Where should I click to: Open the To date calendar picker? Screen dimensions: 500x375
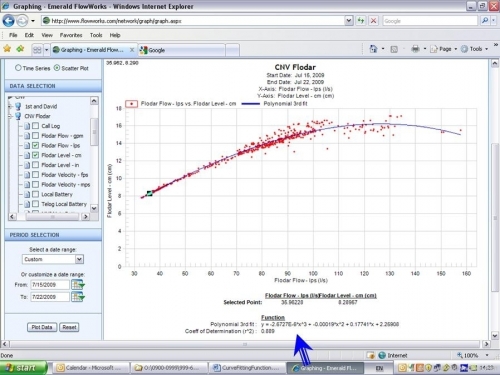coord(78,296)
